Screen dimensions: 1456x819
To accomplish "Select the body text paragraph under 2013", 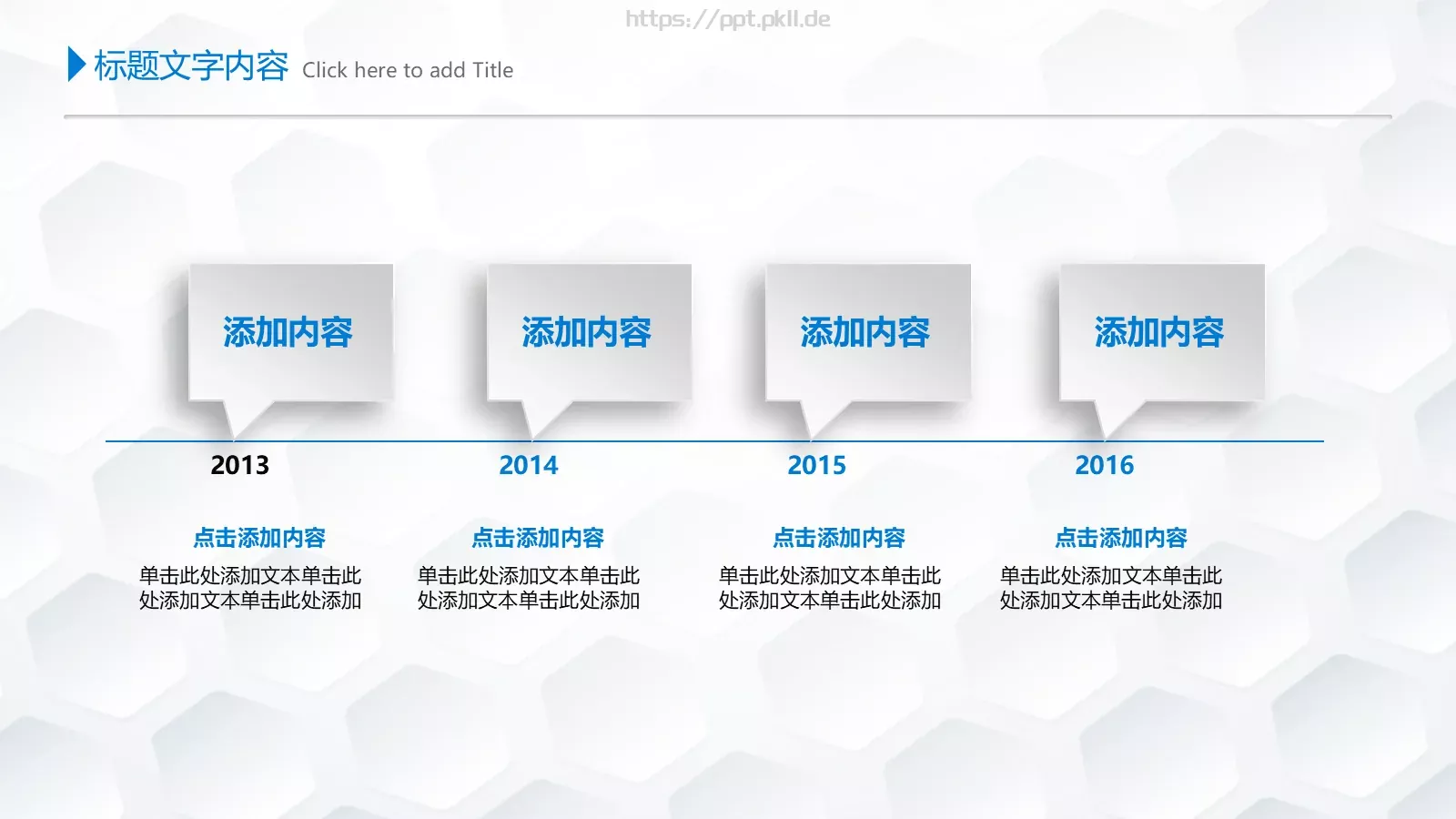I will tap(250, 588).
